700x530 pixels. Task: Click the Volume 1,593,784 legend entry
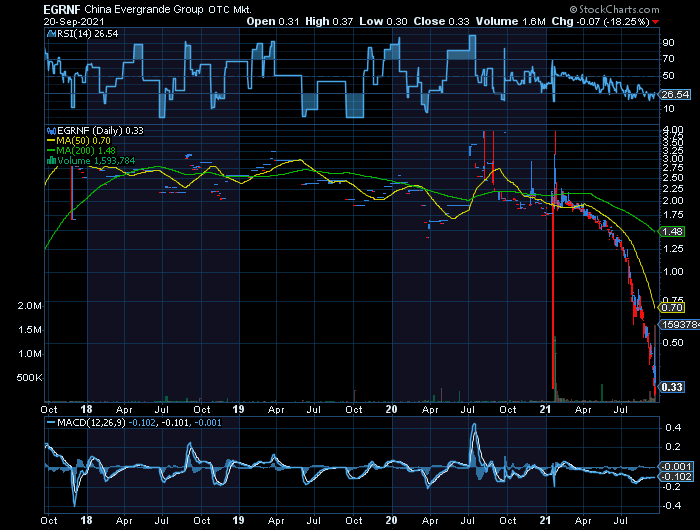[x=96, y=161]
